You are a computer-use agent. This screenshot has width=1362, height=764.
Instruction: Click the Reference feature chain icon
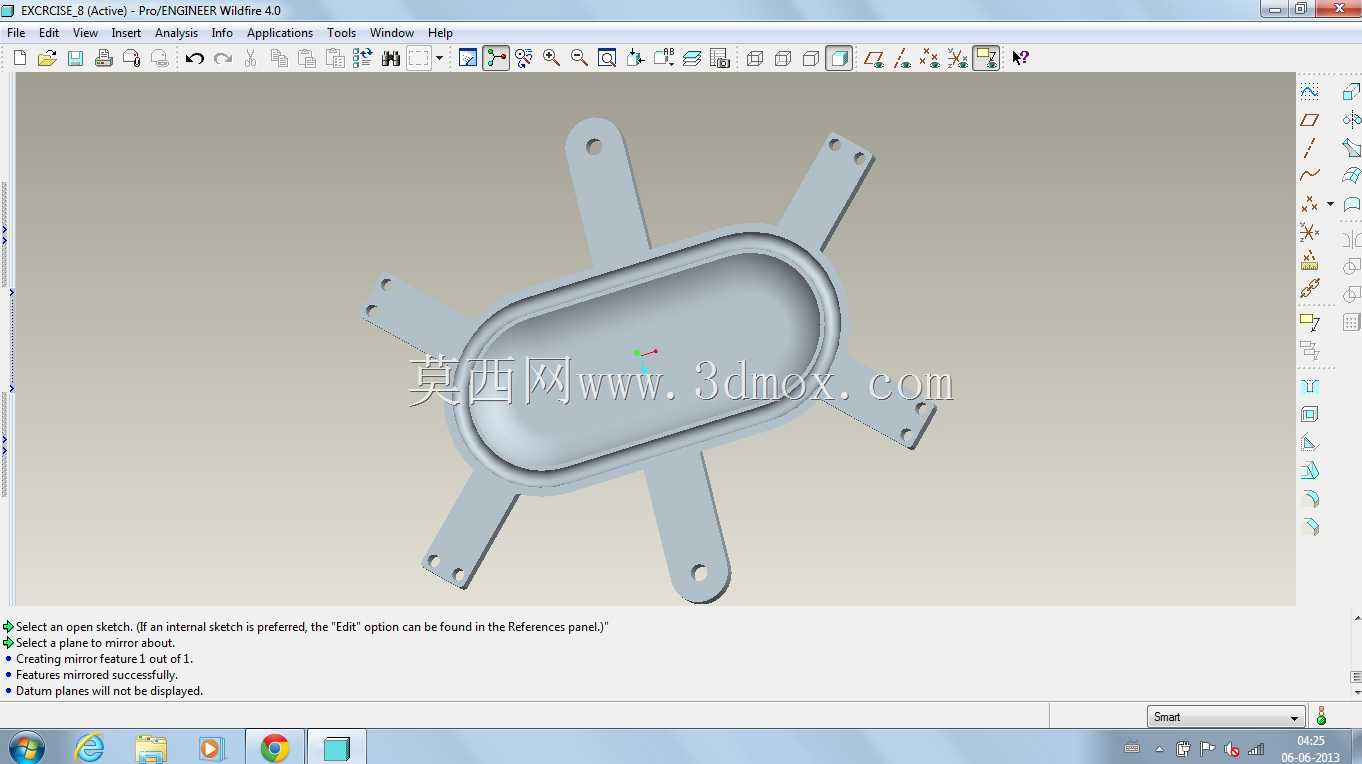tap(1309, 289)
